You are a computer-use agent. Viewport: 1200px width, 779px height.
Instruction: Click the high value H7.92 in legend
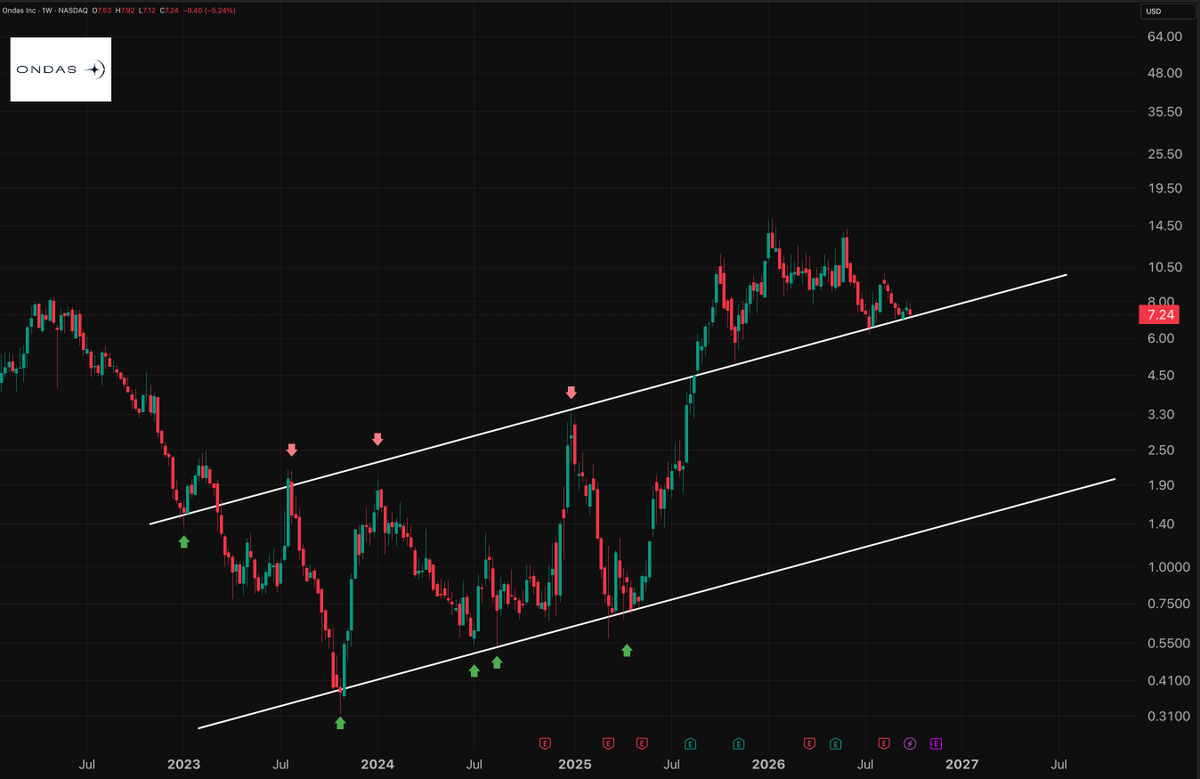tap(124, 10)
